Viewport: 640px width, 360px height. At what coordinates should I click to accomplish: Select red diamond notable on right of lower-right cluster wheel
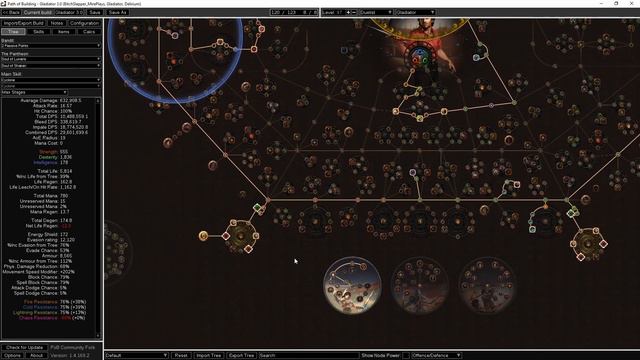[603, 244]
